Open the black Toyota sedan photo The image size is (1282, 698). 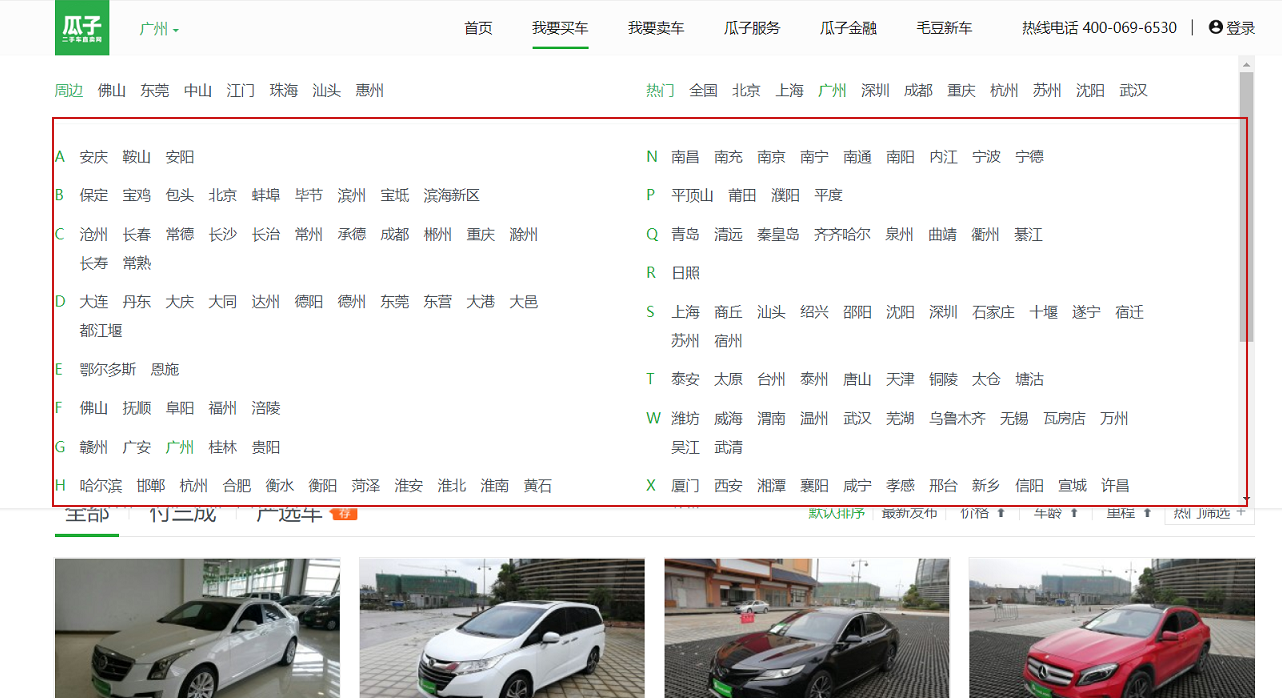pyautogui.click(x=807, y=628)
